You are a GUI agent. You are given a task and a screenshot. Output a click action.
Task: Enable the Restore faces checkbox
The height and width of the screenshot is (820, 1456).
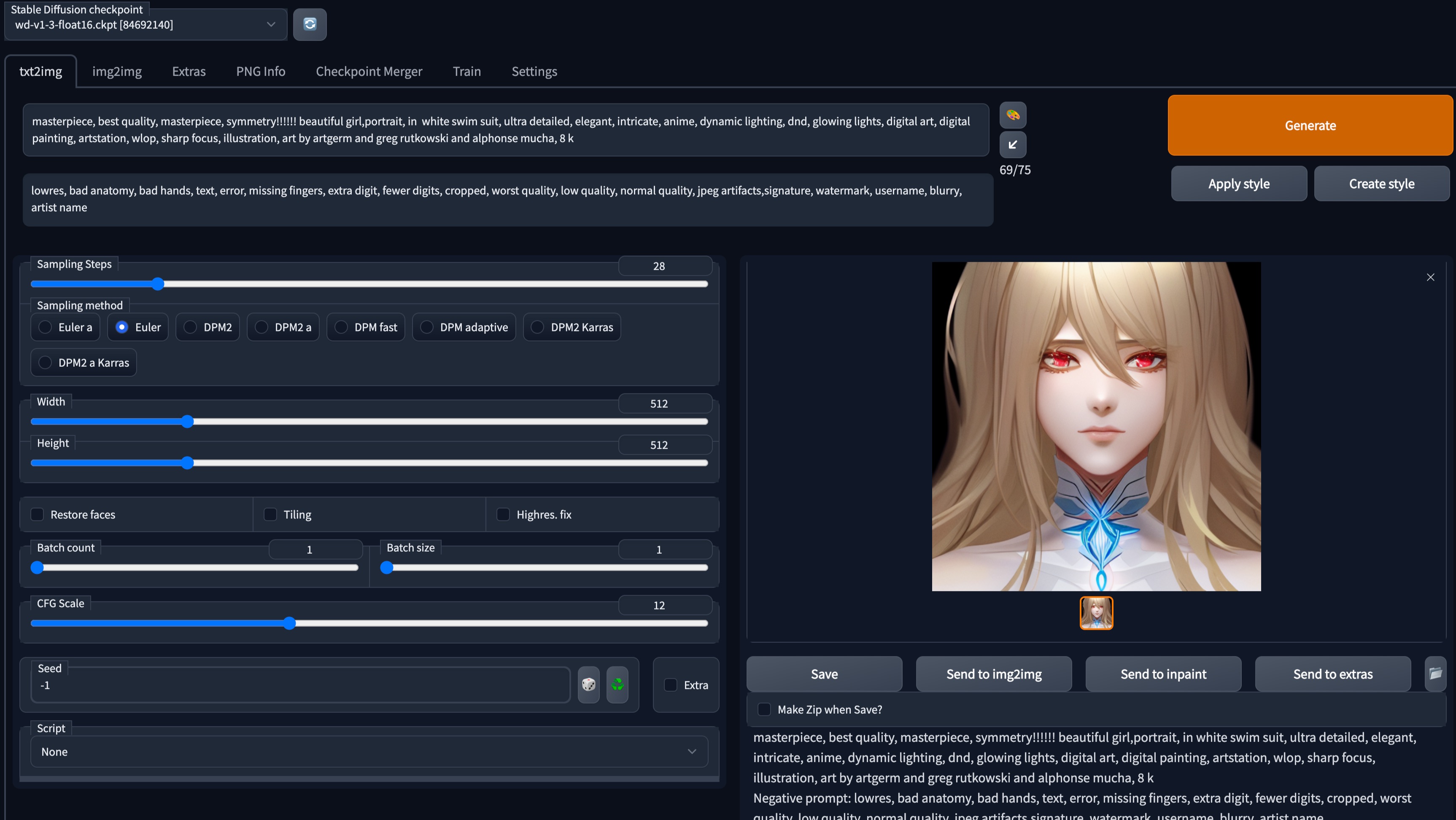point(37,514)
